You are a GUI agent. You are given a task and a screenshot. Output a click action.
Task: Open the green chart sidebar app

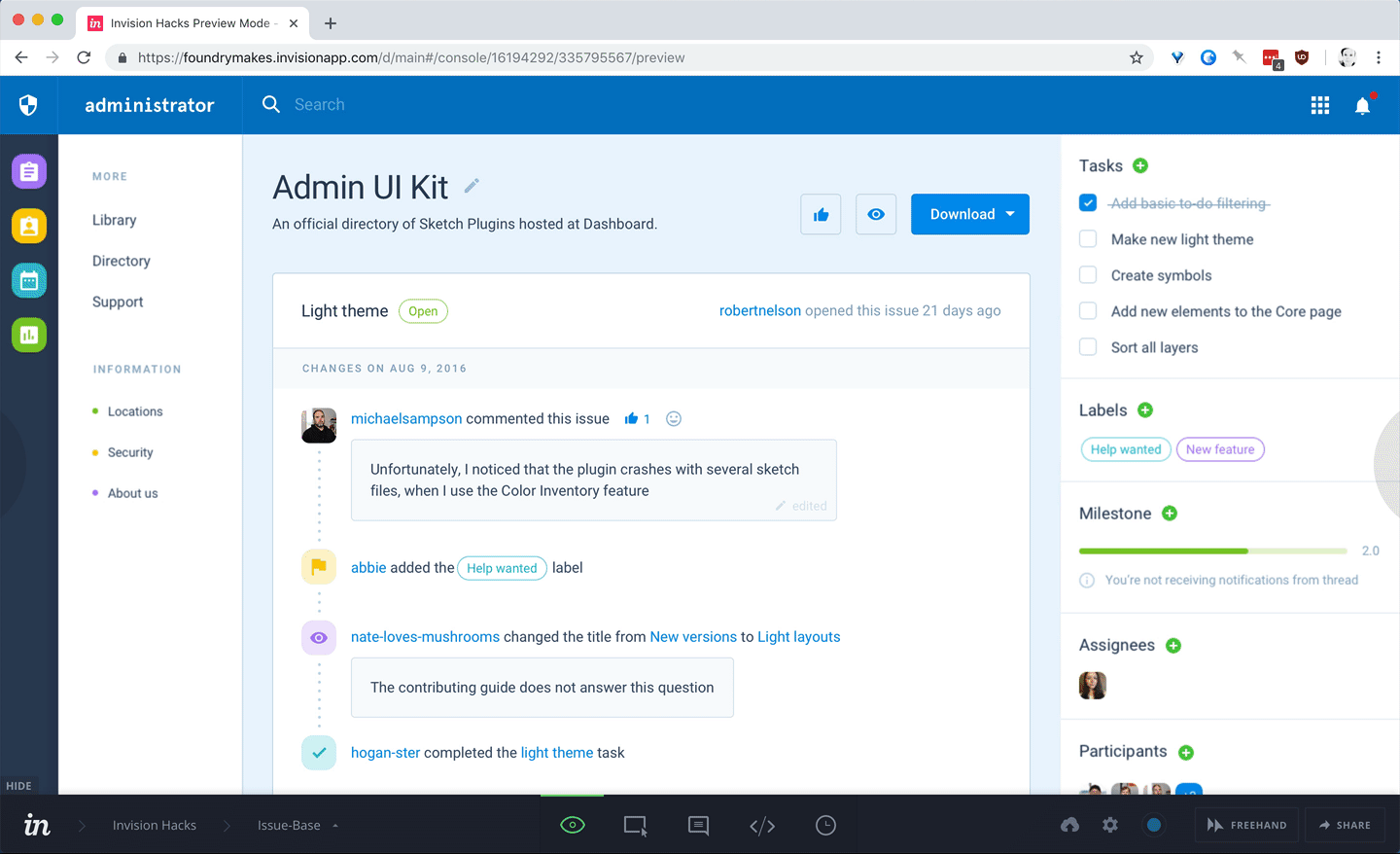click(29, 336)
